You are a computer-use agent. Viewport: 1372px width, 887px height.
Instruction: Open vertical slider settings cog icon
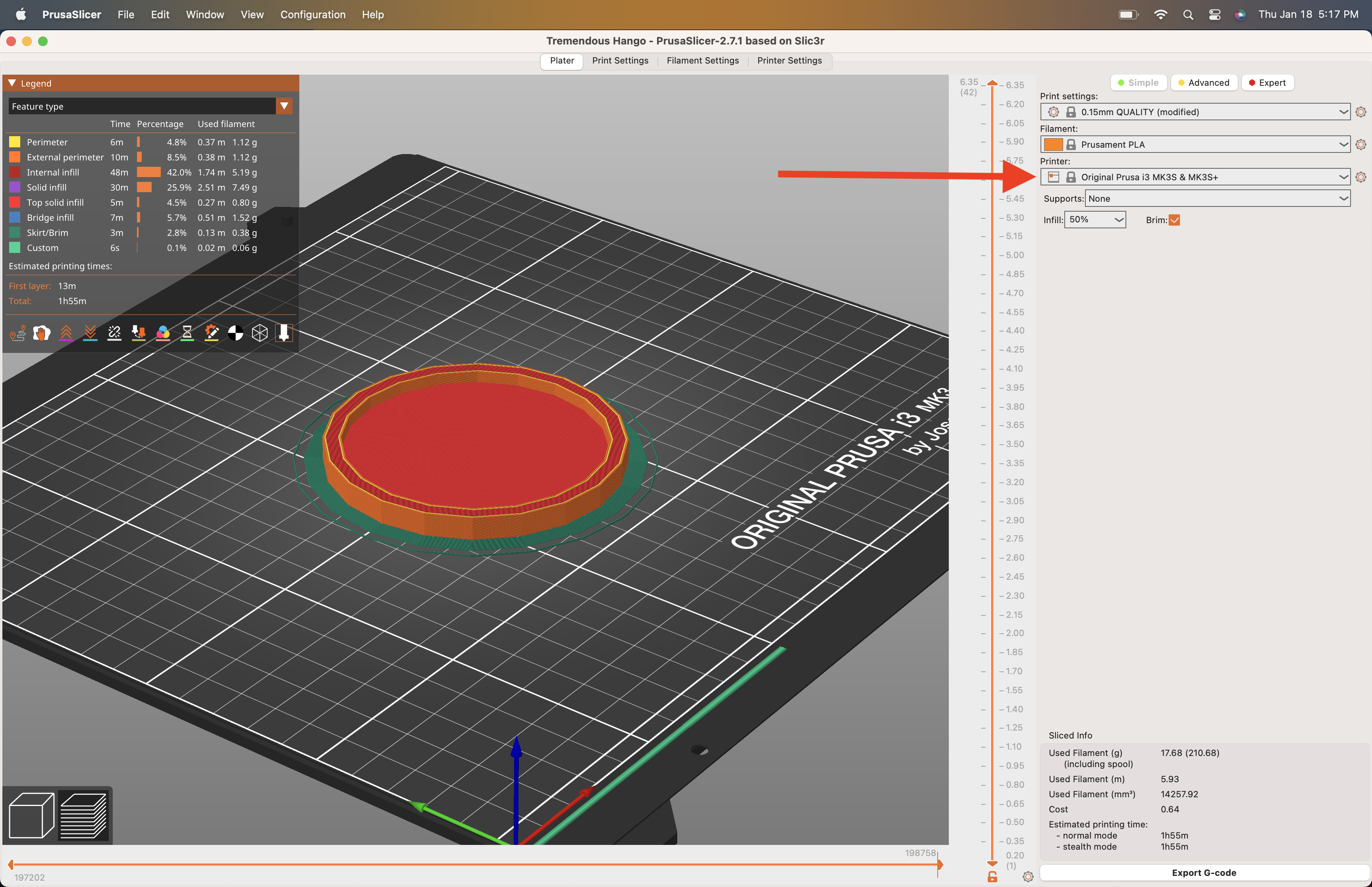tap(1028, 877)
